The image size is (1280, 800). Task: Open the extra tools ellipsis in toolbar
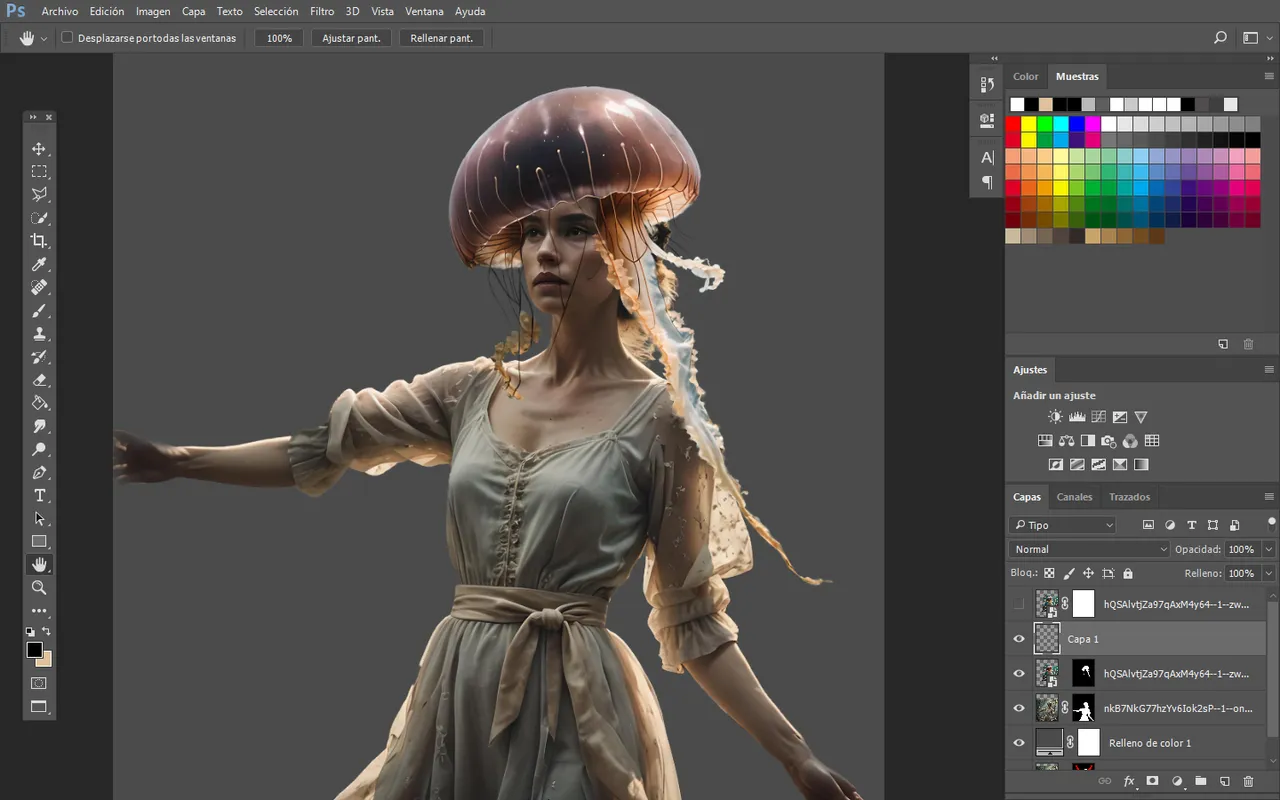pos(39,611)
